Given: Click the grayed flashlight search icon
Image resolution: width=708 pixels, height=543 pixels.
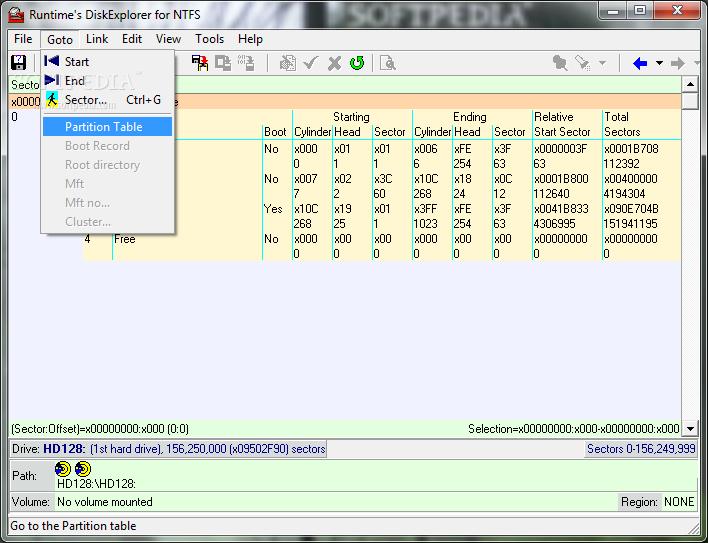Looking at the screenshot, I should point(582,63).
